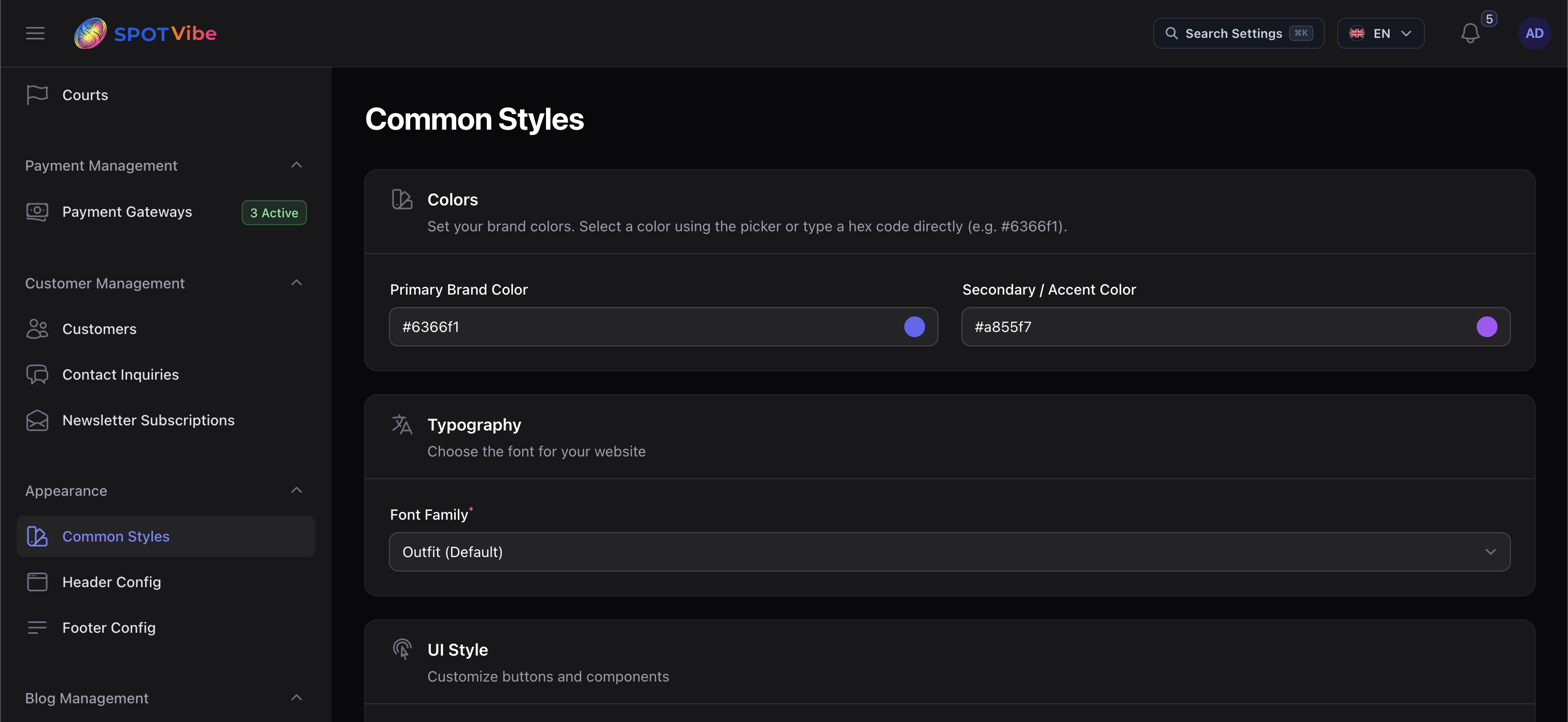This screenshot has width=1568, height=722.
Task: Open the Font Family dropdown
Action: [x=949, y=551]
